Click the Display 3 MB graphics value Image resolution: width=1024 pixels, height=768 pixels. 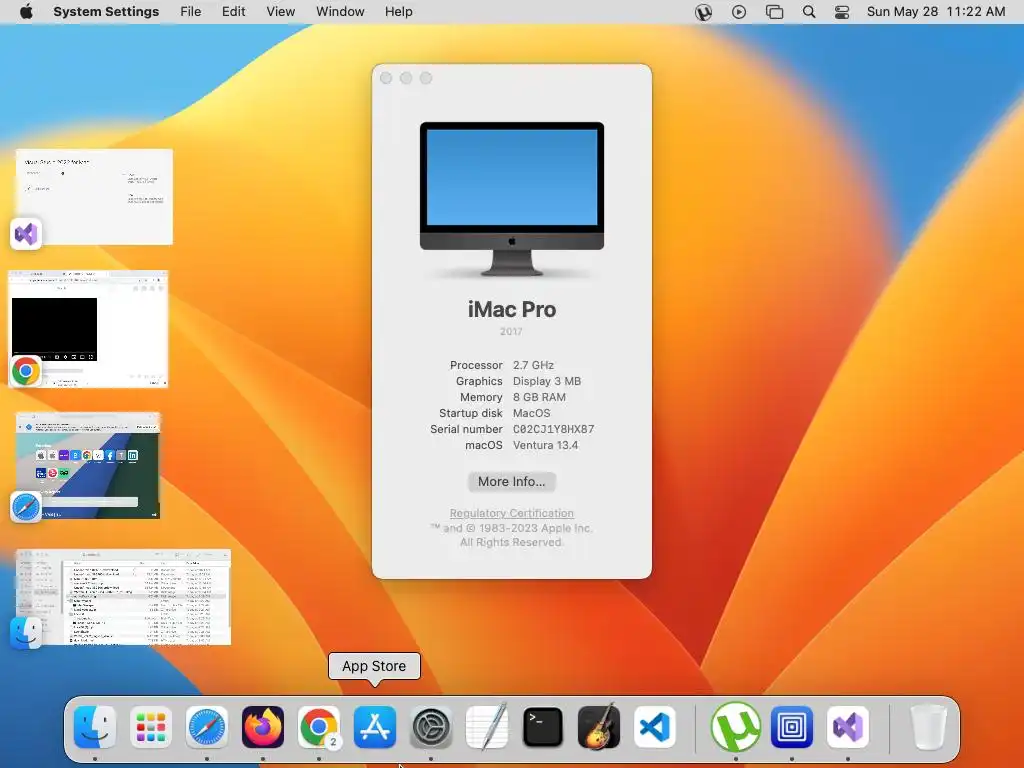(547, 381)
